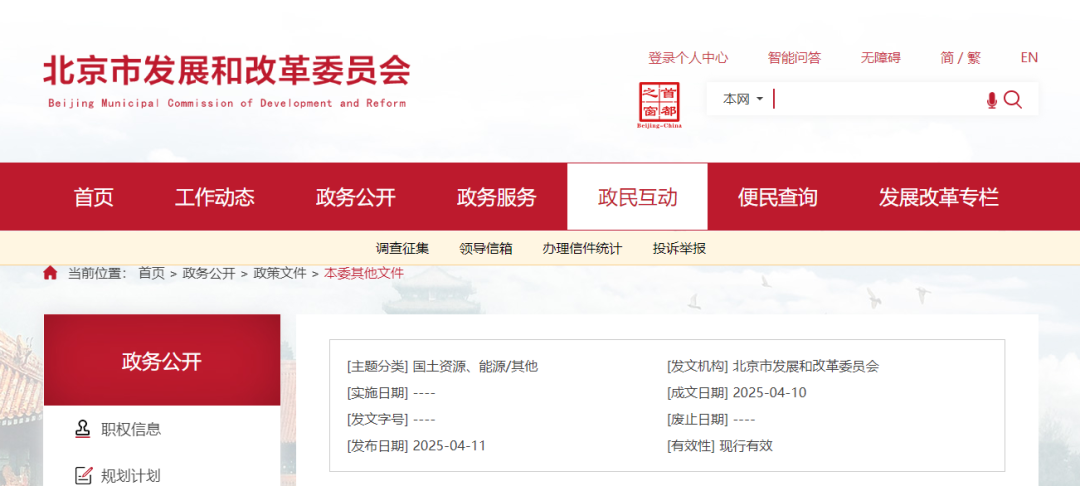Open 规划计划 sidebar item

131,476
